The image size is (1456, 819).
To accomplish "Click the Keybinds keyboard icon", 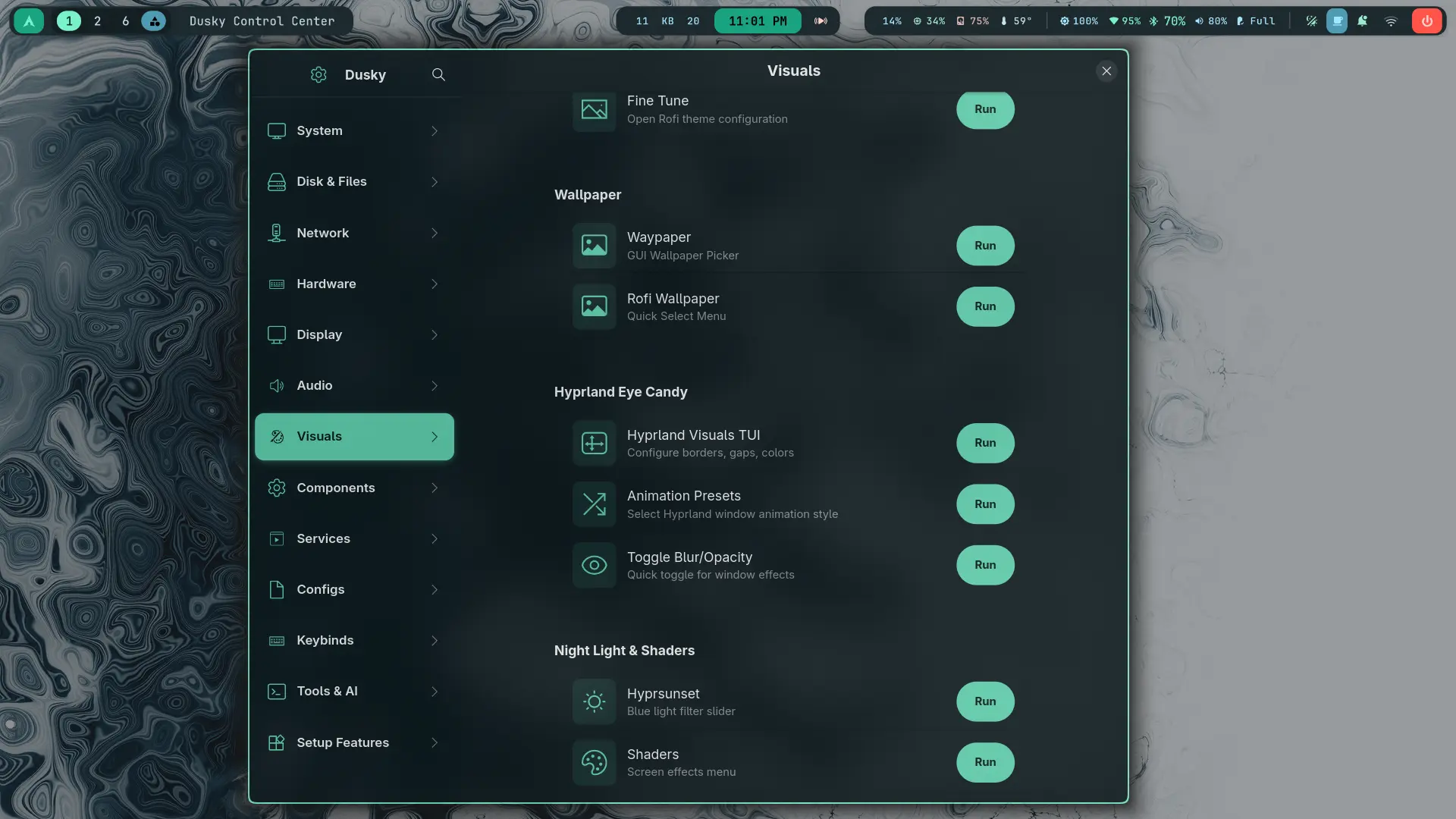I will tap(277, 640).
